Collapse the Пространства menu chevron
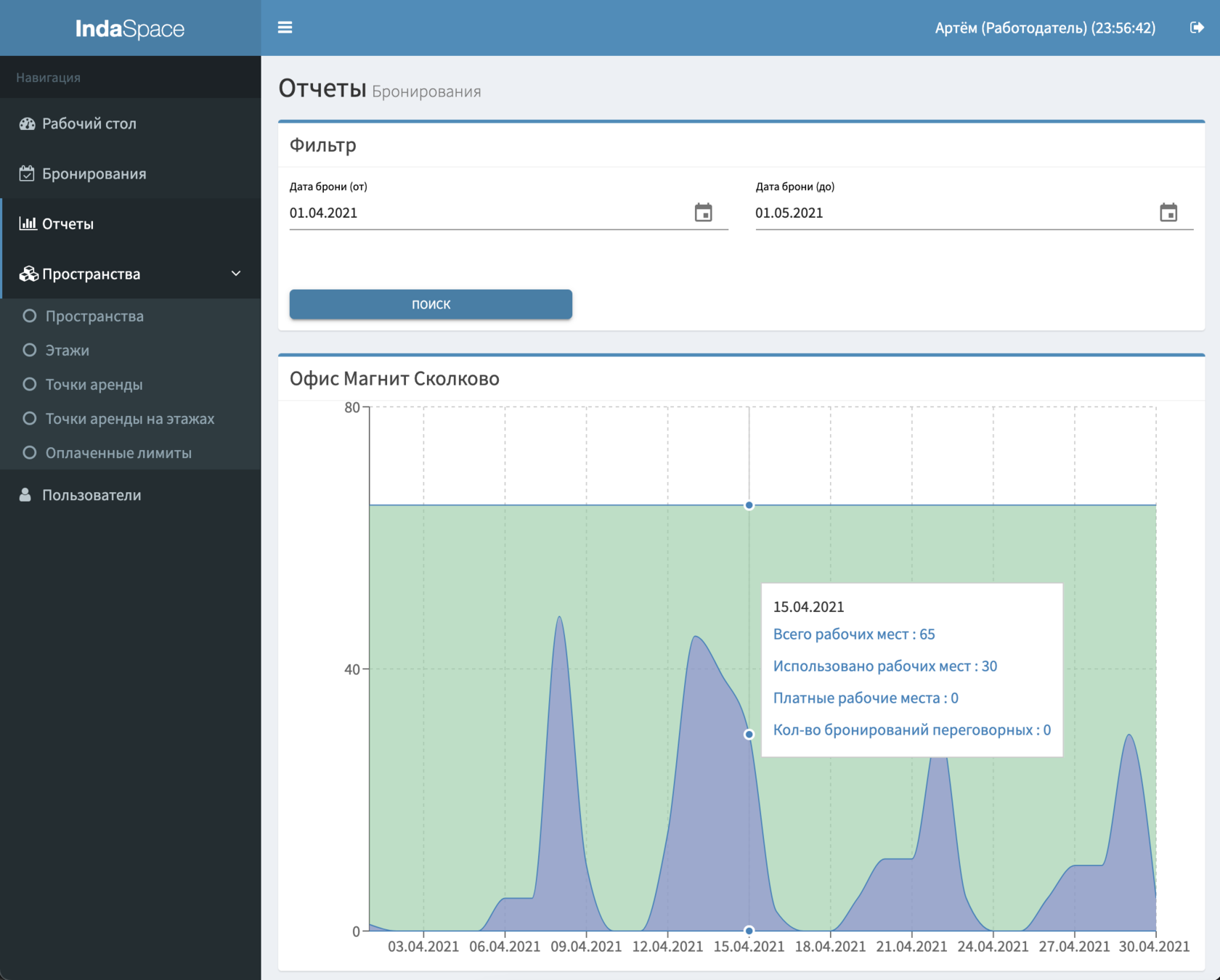The width and height of the screenshot is (1220, 980). click(x=236, y=274)
